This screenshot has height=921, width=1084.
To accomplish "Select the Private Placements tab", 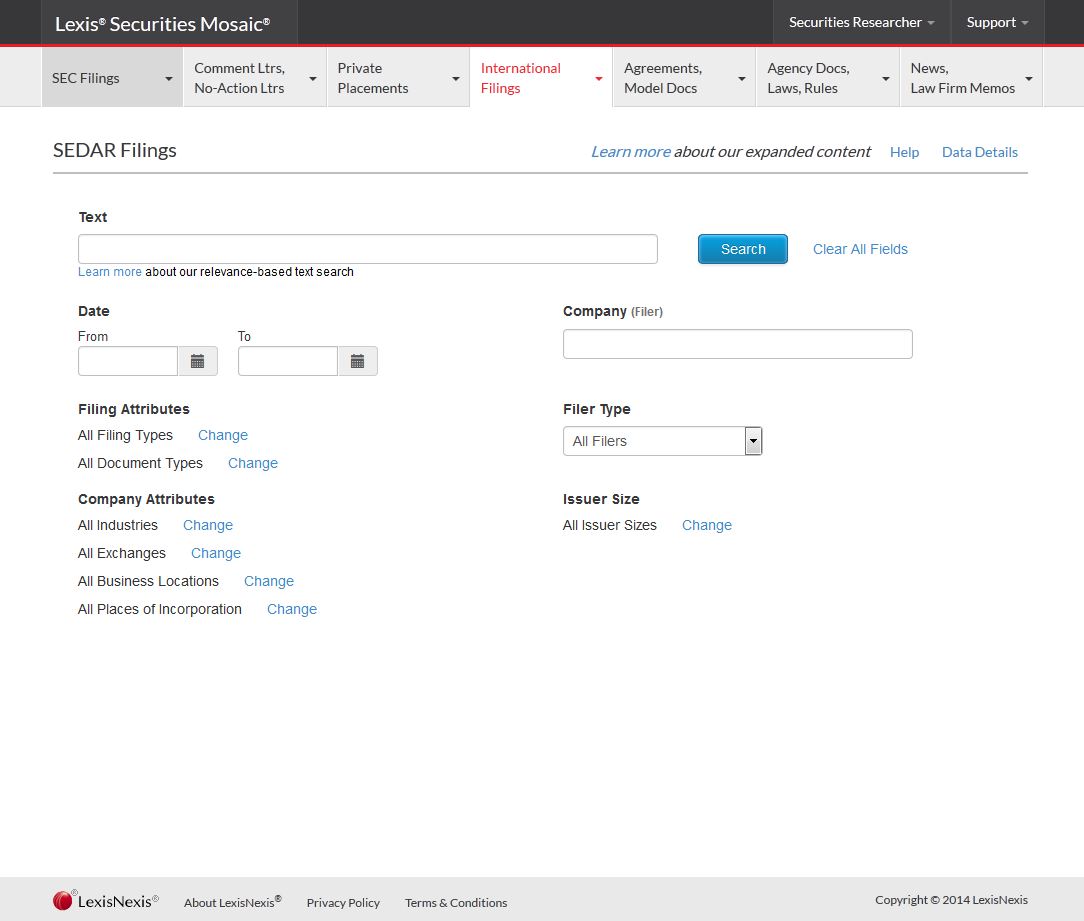I will click(x=398, y=77).
